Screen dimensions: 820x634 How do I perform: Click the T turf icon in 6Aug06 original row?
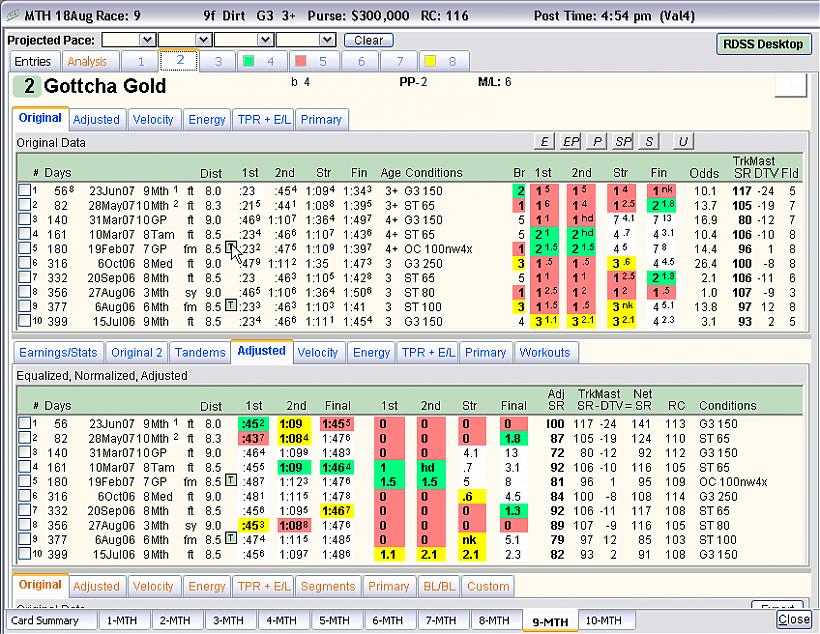[x=231, y=305]
